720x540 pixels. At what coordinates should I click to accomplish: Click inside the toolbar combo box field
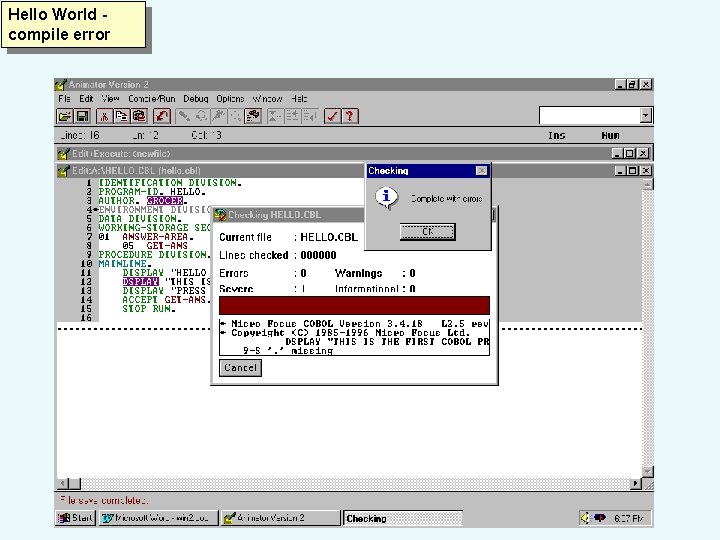[x=590, y=115]
